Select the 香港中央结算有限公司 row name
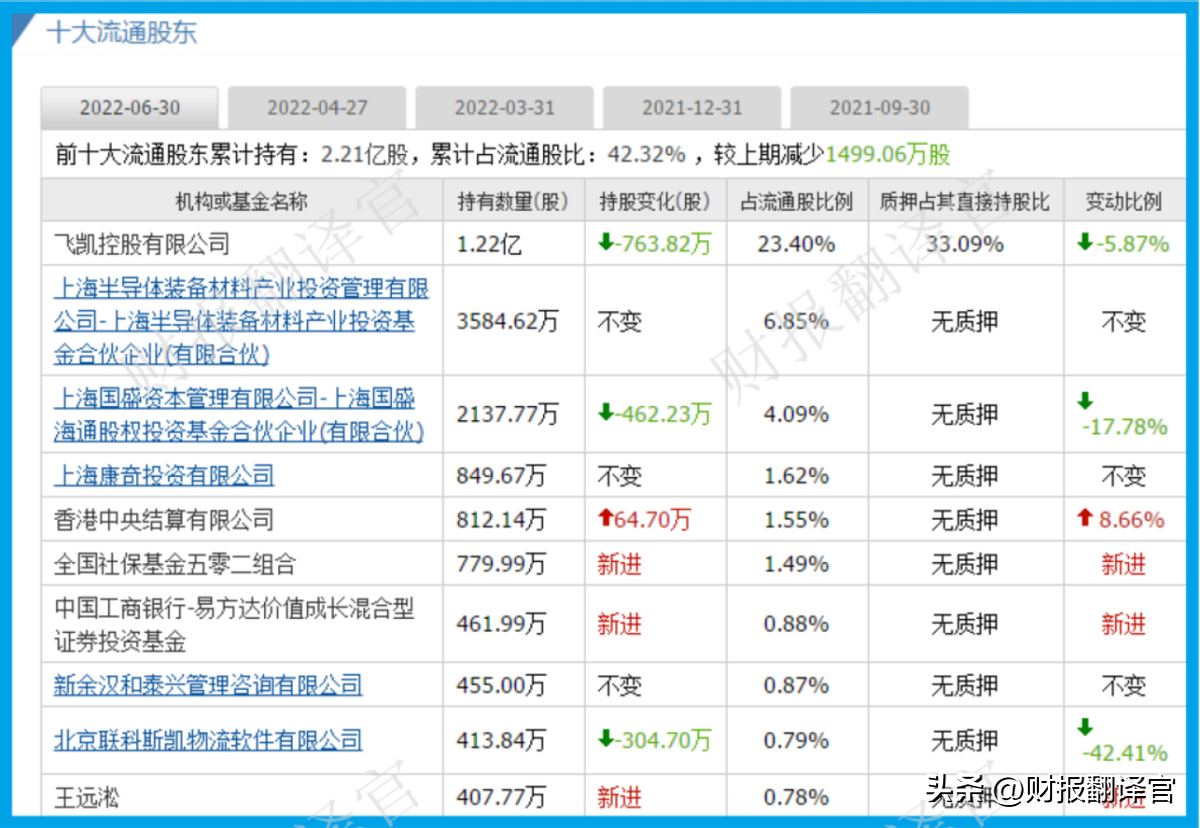Screen dimensions: 1200x828 pos(164,519)
